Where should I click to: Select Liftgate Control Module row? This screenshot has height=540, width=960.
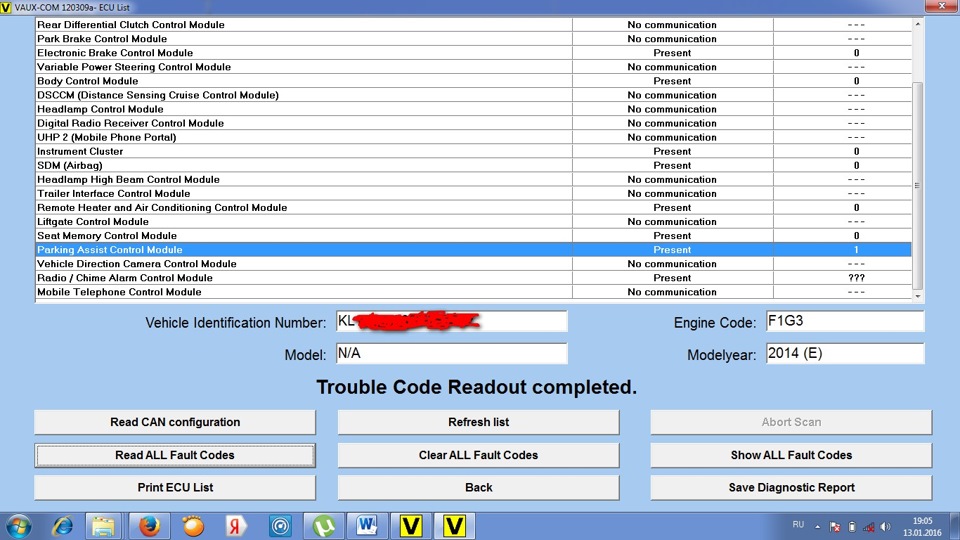pos(473,222)
